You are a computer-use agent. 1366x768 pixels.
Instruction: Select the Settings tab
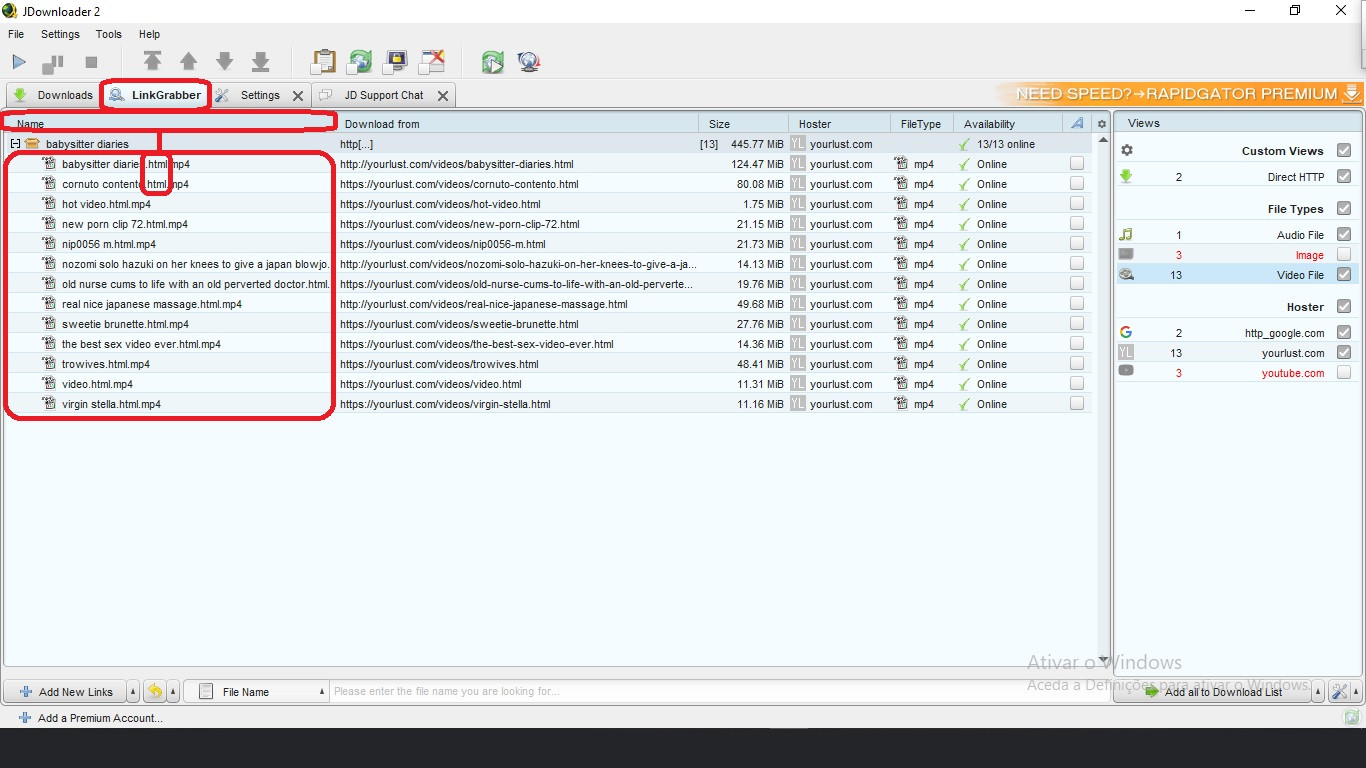pos(259,95)
